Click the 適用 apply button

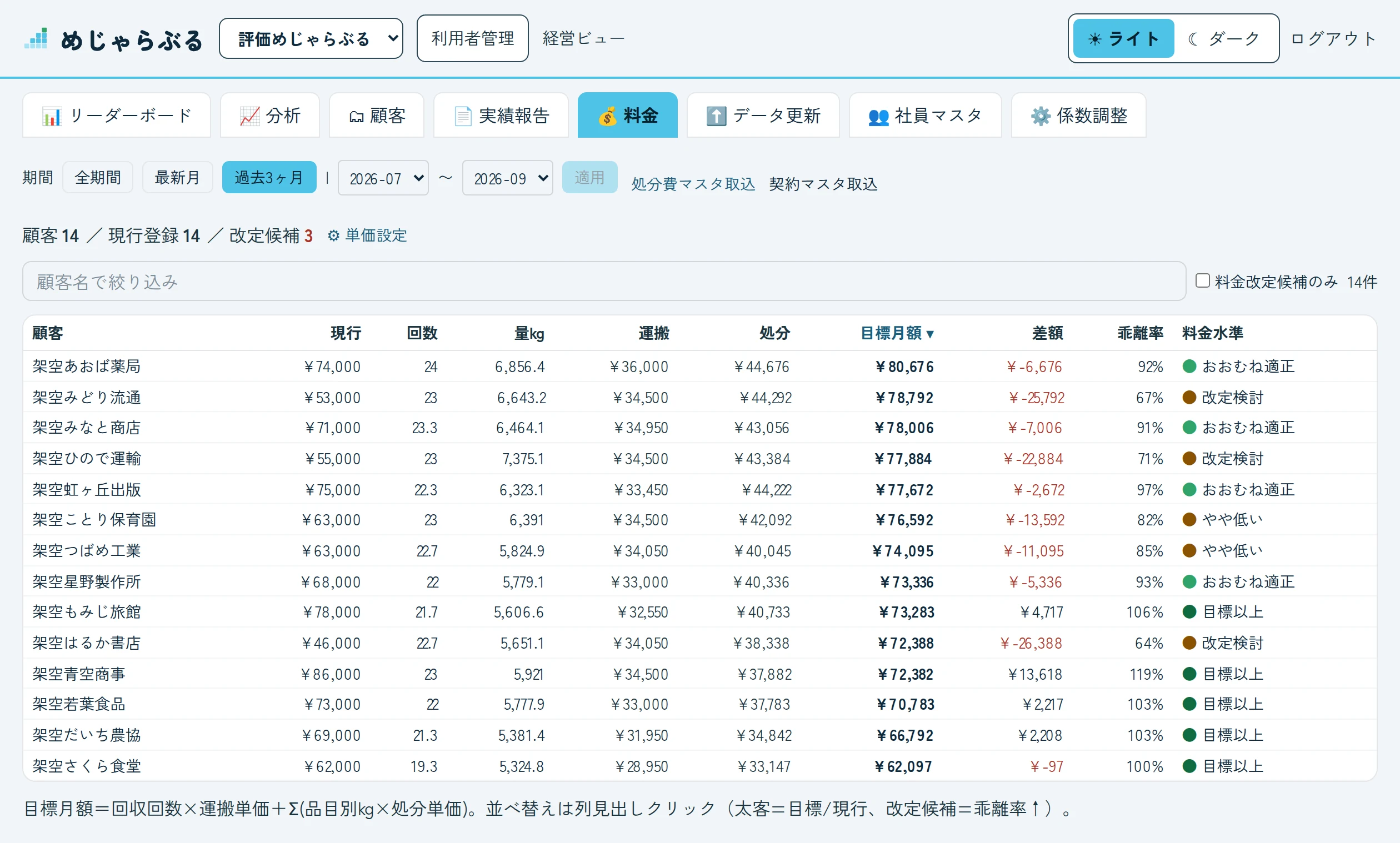[x=589, y=177]
